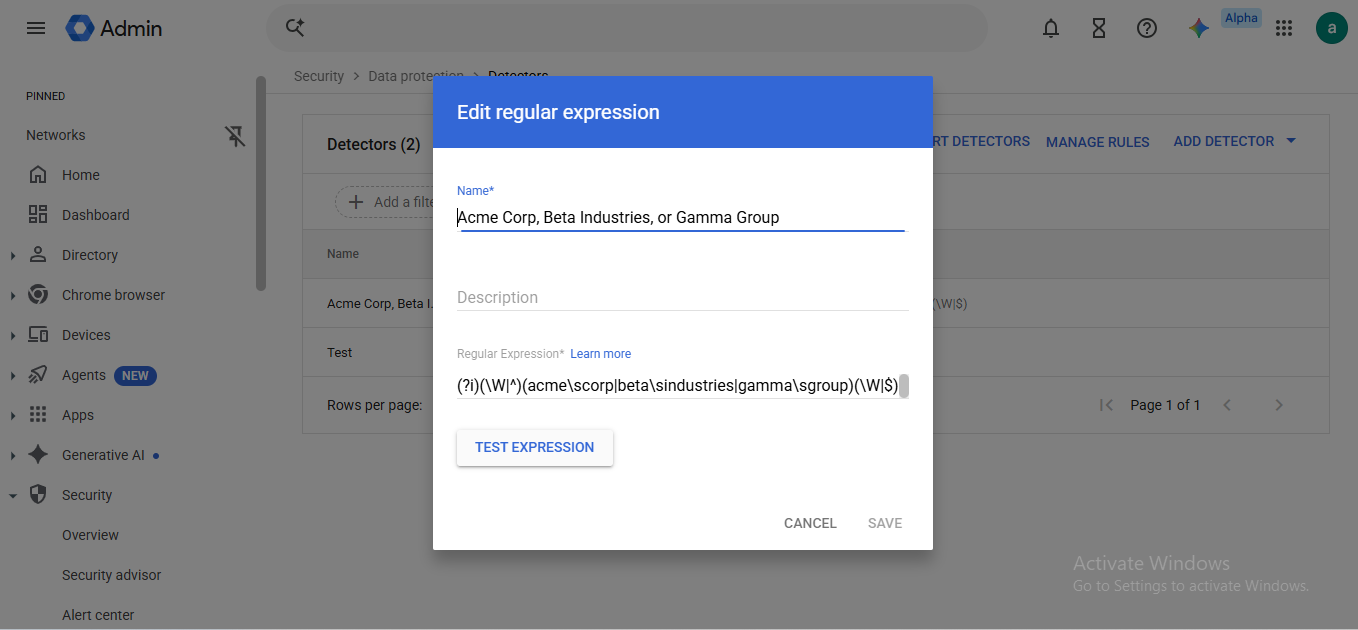Click Manage Rules
This screenshot has height=630, width=1358.
click(x=1098, y=142)
